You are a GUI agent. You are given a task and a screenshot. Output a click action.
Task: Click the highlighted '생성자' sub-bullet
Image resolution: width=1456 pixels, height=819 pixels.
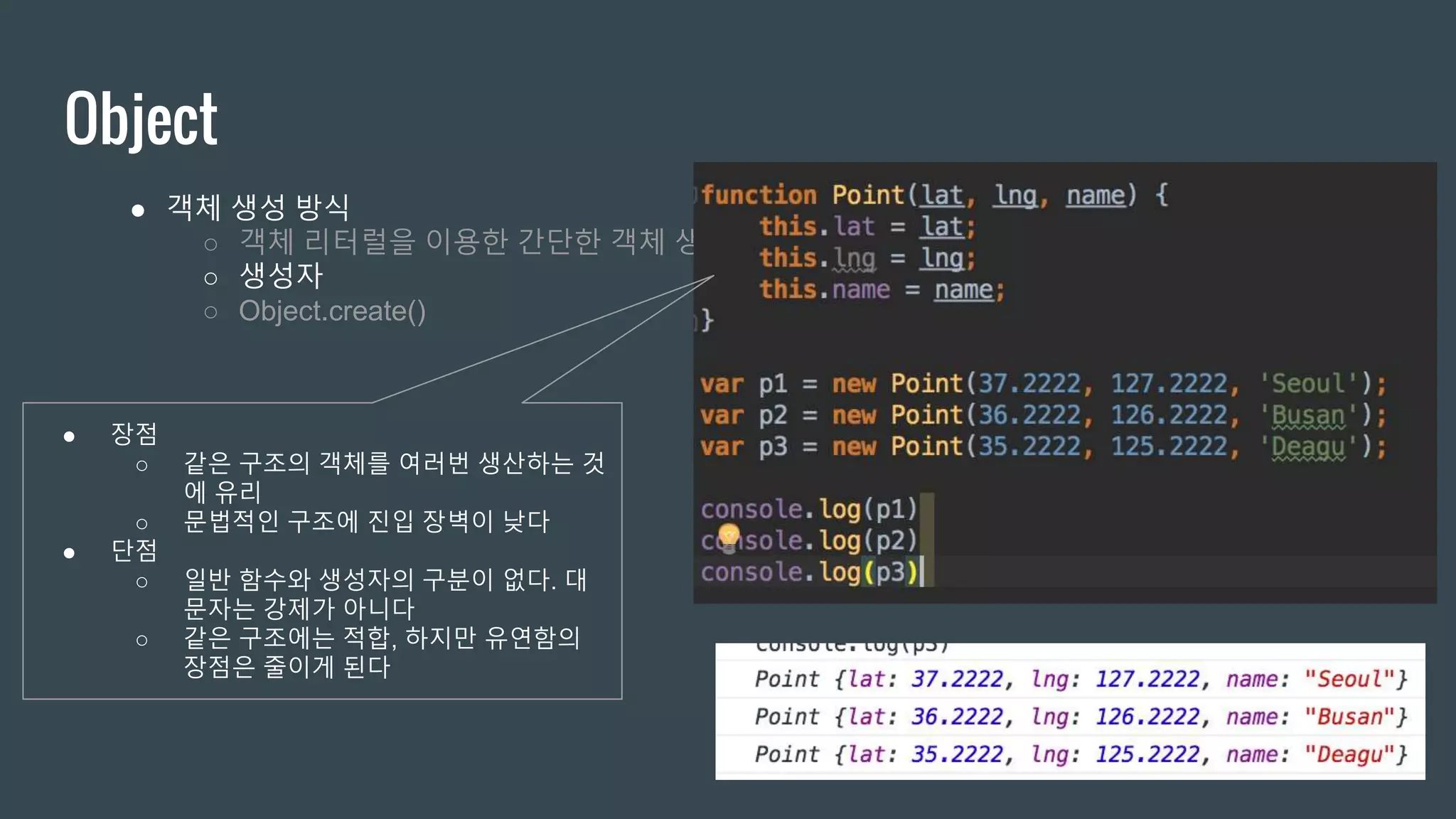[x=282, y=275]
